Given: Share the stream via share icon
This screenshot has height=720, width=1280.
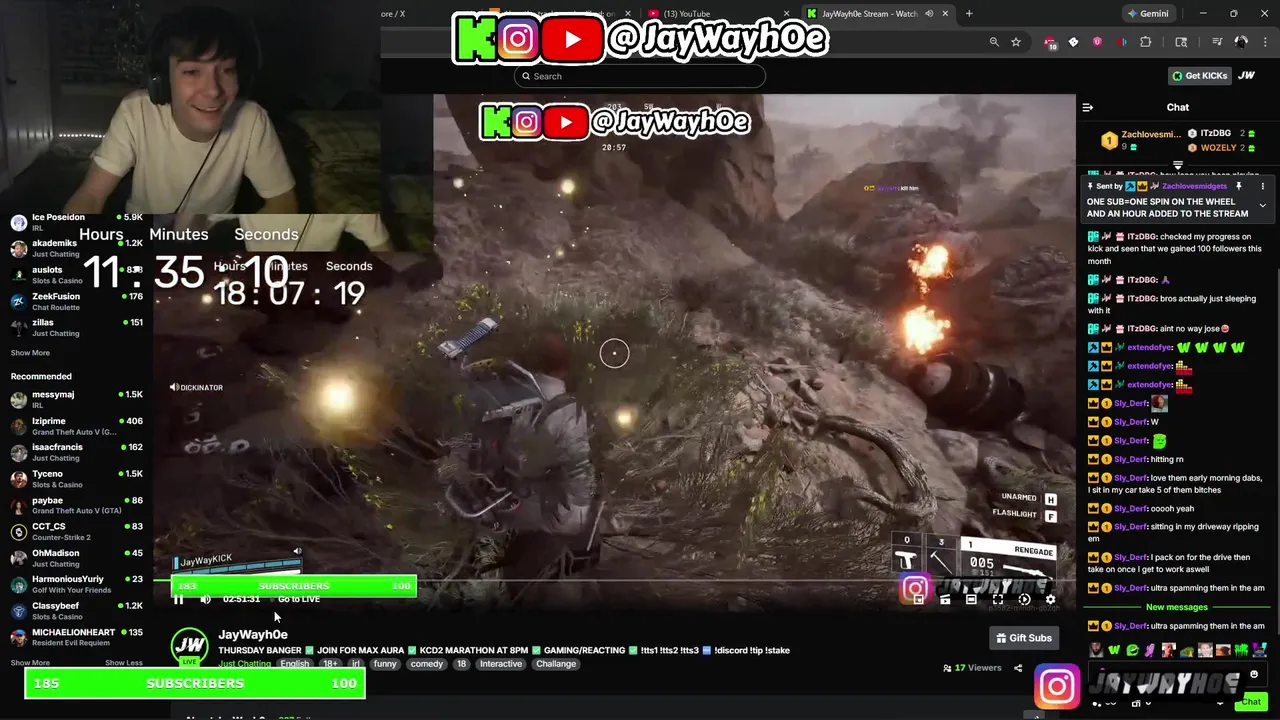Looking at the screenshot, I should [1018, 668].
